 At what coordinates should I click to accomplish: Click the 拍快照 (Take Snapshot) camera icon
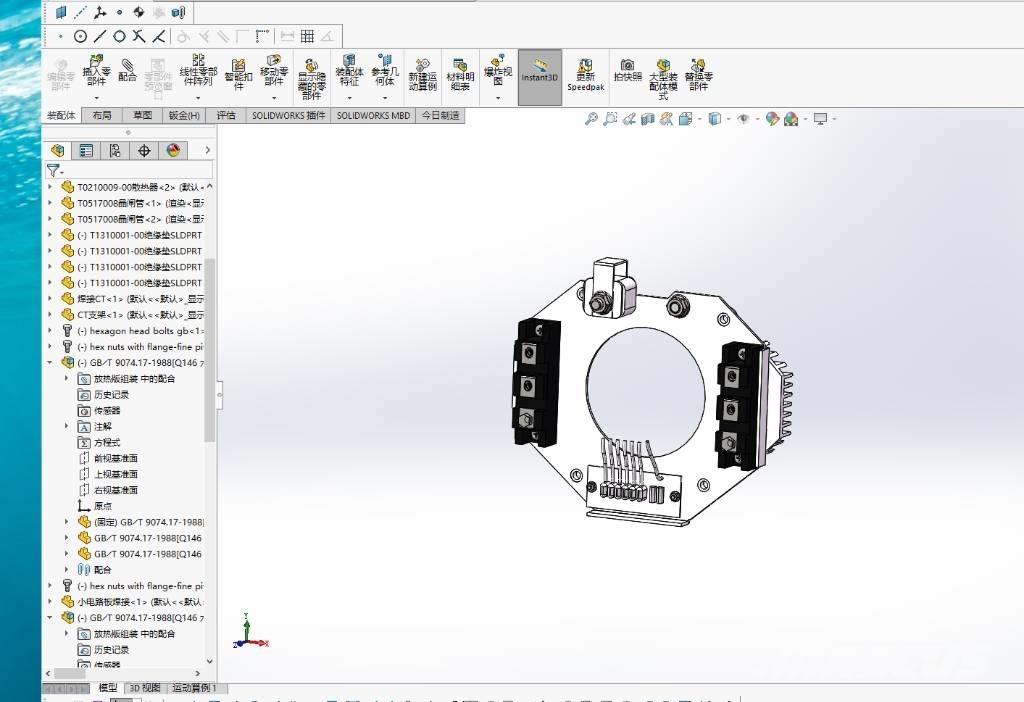coord(627,69)
